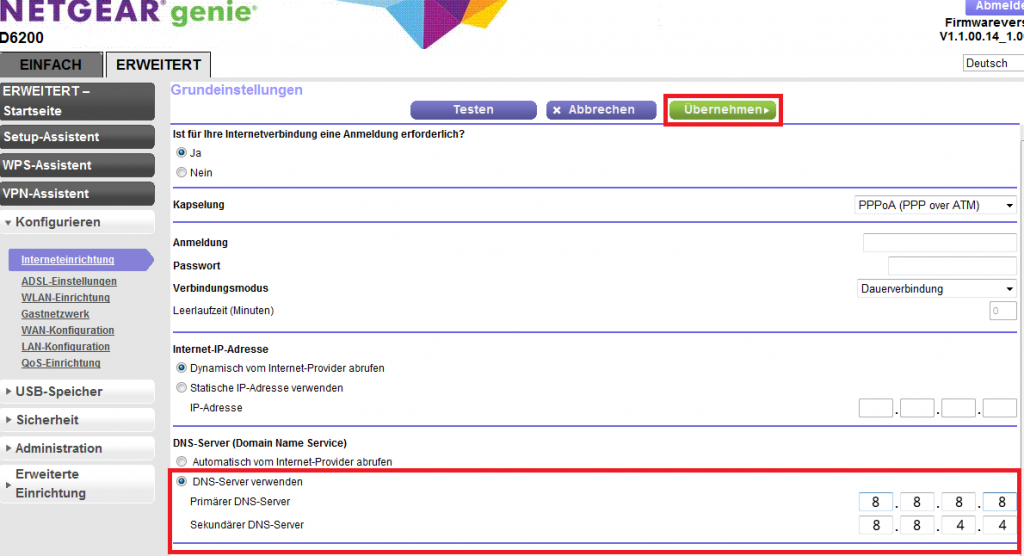Click the DNS-Server (Domain Name Service) heading
Screen dimensions: 1024x556
pyautogui.click(x=259, y=443)
